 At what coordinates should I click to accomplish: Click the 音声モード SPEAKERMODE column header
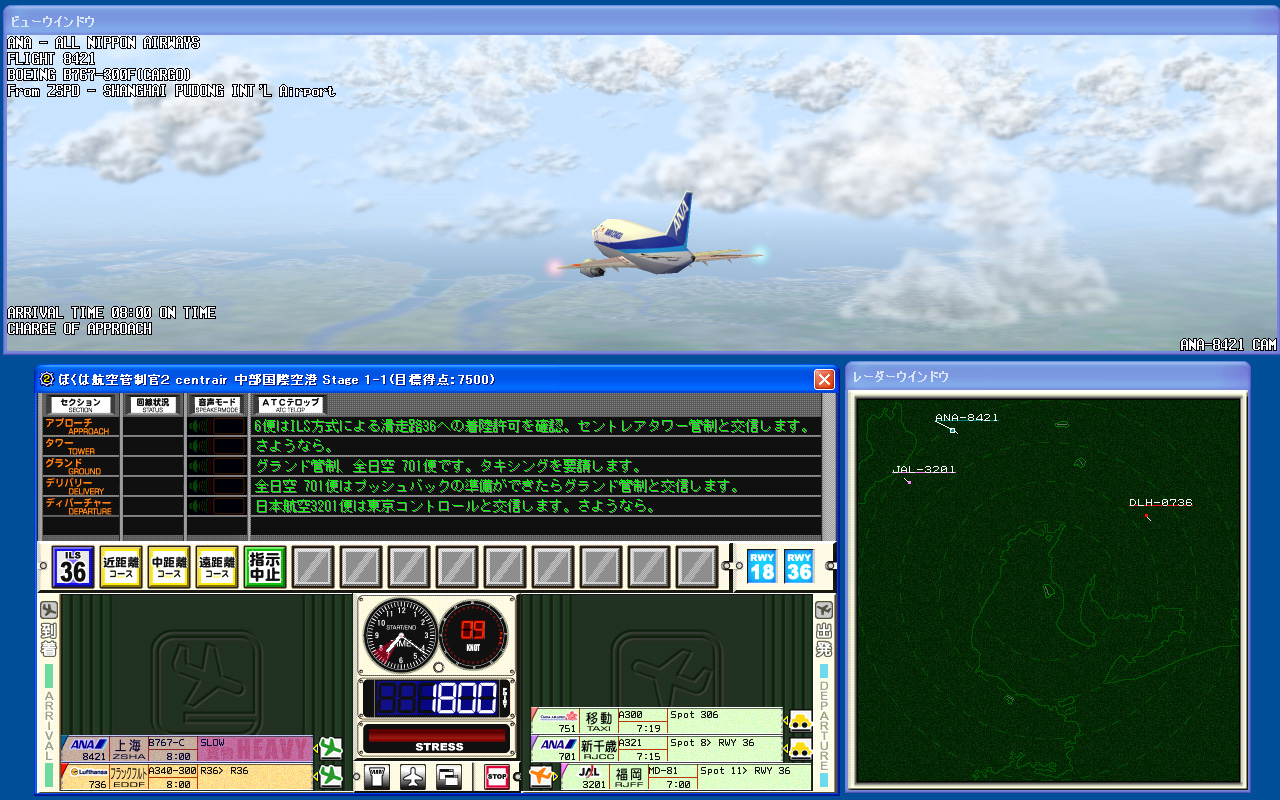click(217, 404)
